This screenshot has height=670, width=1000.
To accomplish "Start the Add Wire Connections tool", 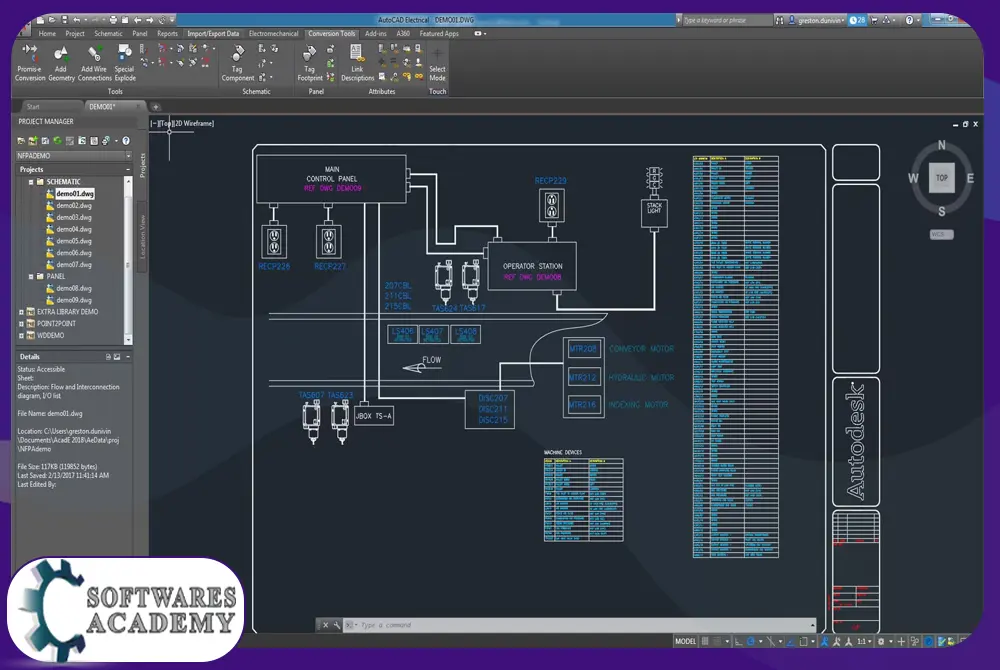I will [x=94, y=62].
